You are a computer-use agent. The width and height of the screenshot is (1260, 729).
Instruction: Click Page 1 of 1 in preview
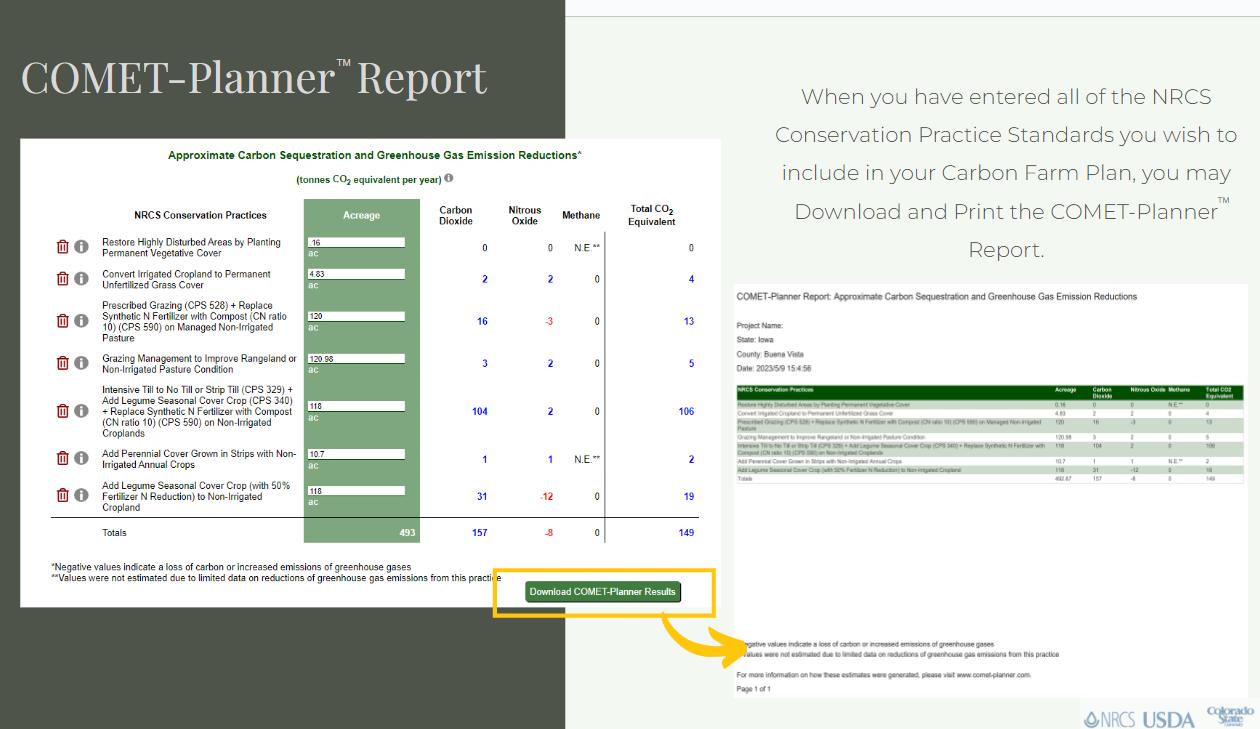pos(753,689)
